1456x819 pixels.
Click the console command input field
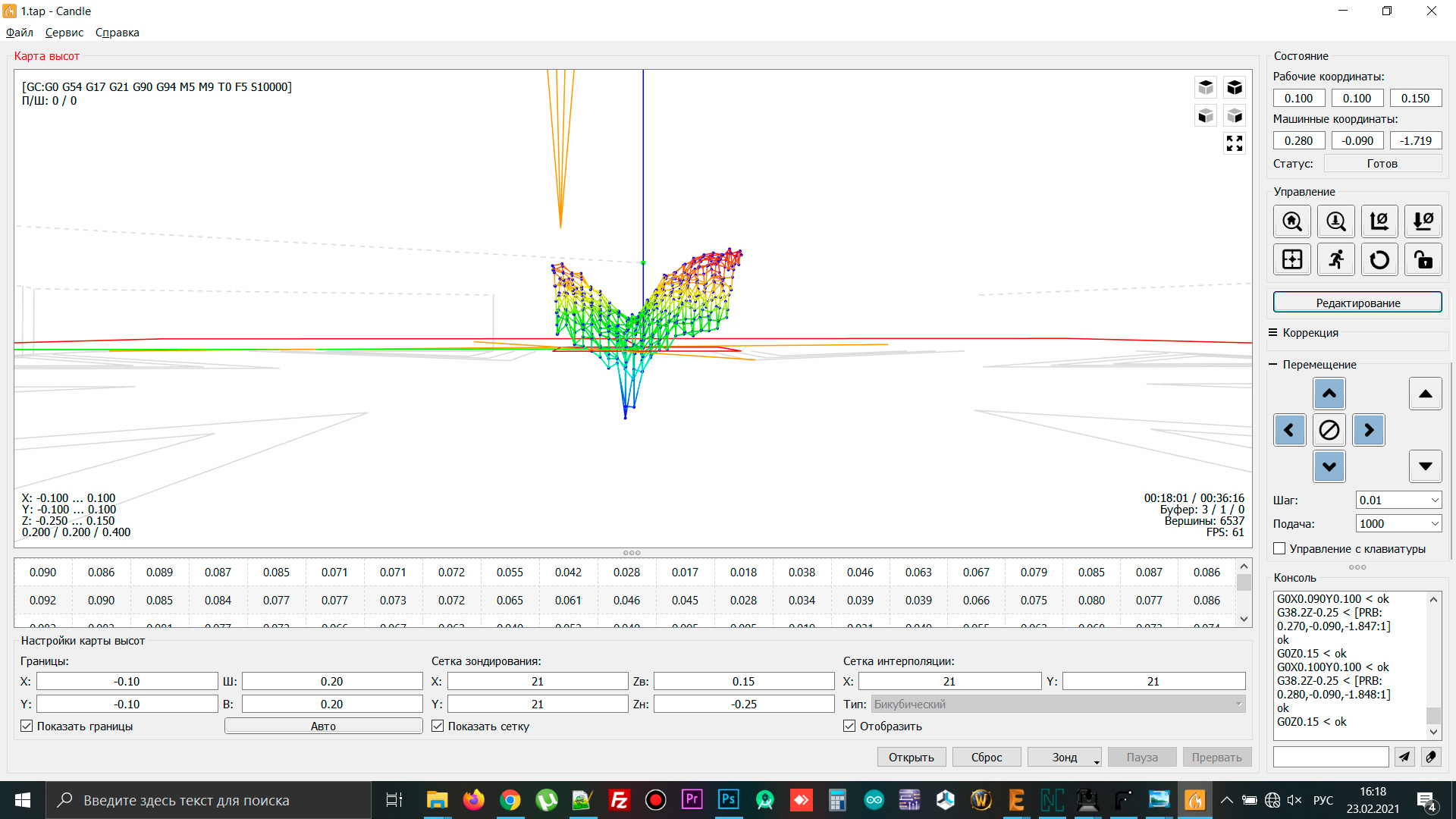coord(1331,757)
